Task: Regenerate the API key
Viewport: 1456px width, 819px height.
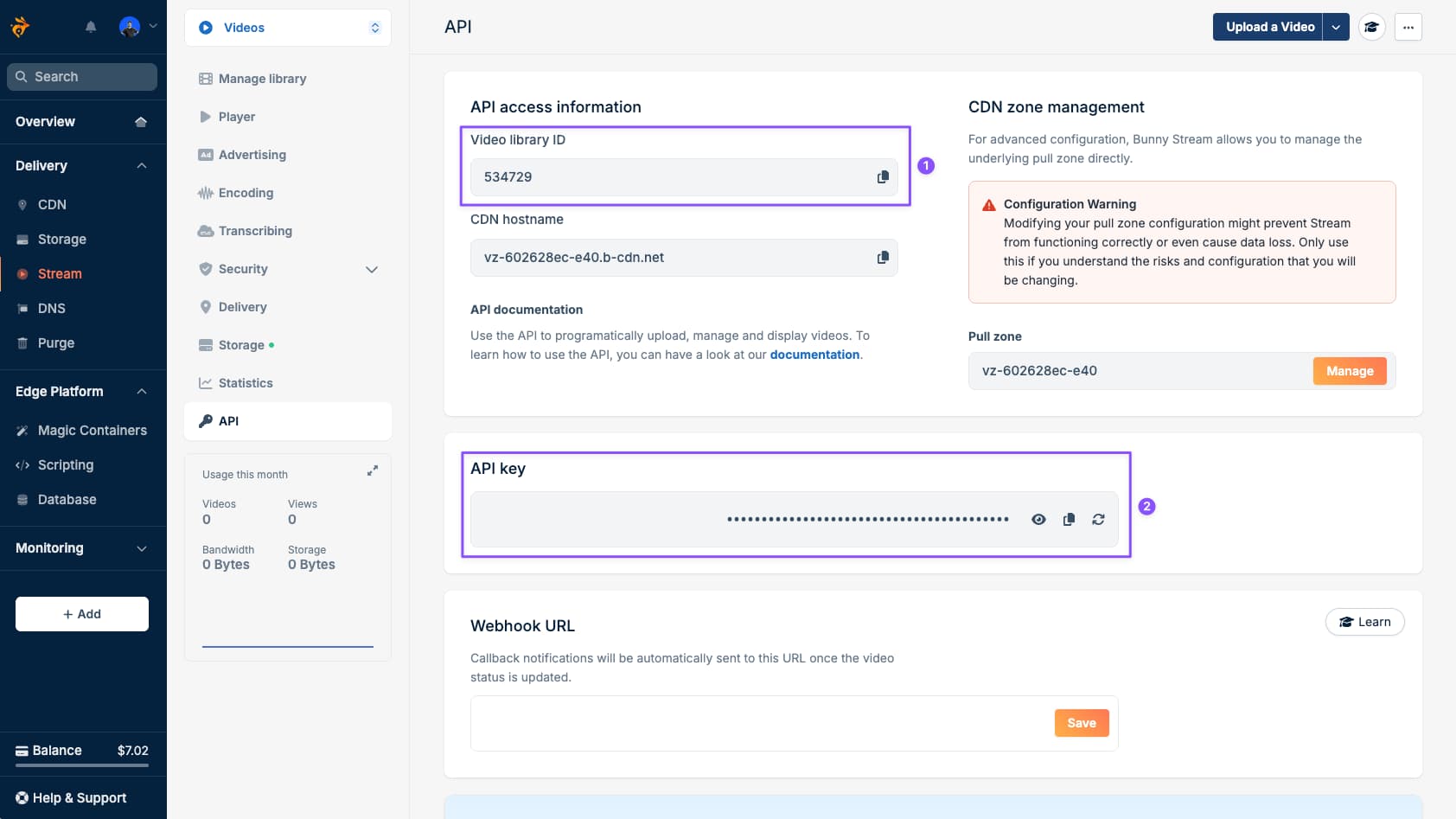Action: coord(1098,519)
